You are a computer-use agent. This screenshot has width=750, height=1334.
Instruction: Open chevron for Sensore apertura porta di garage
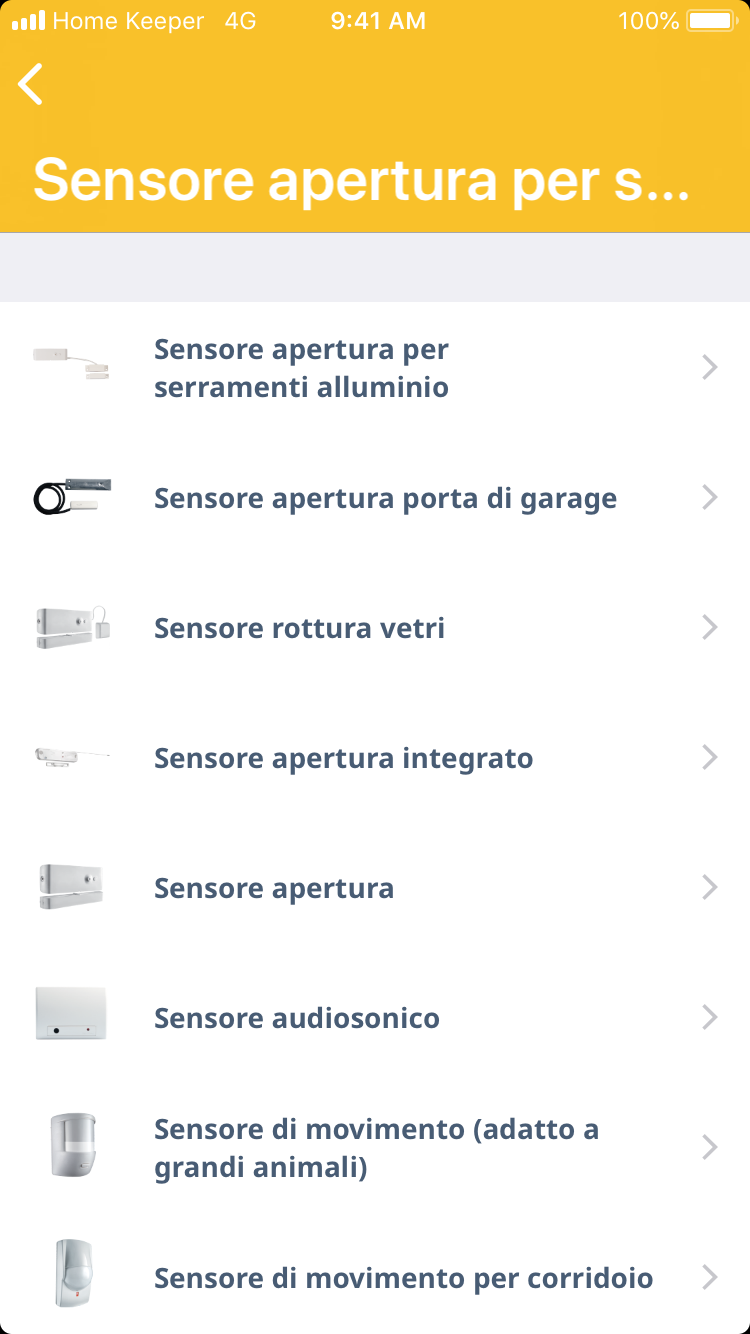coord(710,498)
